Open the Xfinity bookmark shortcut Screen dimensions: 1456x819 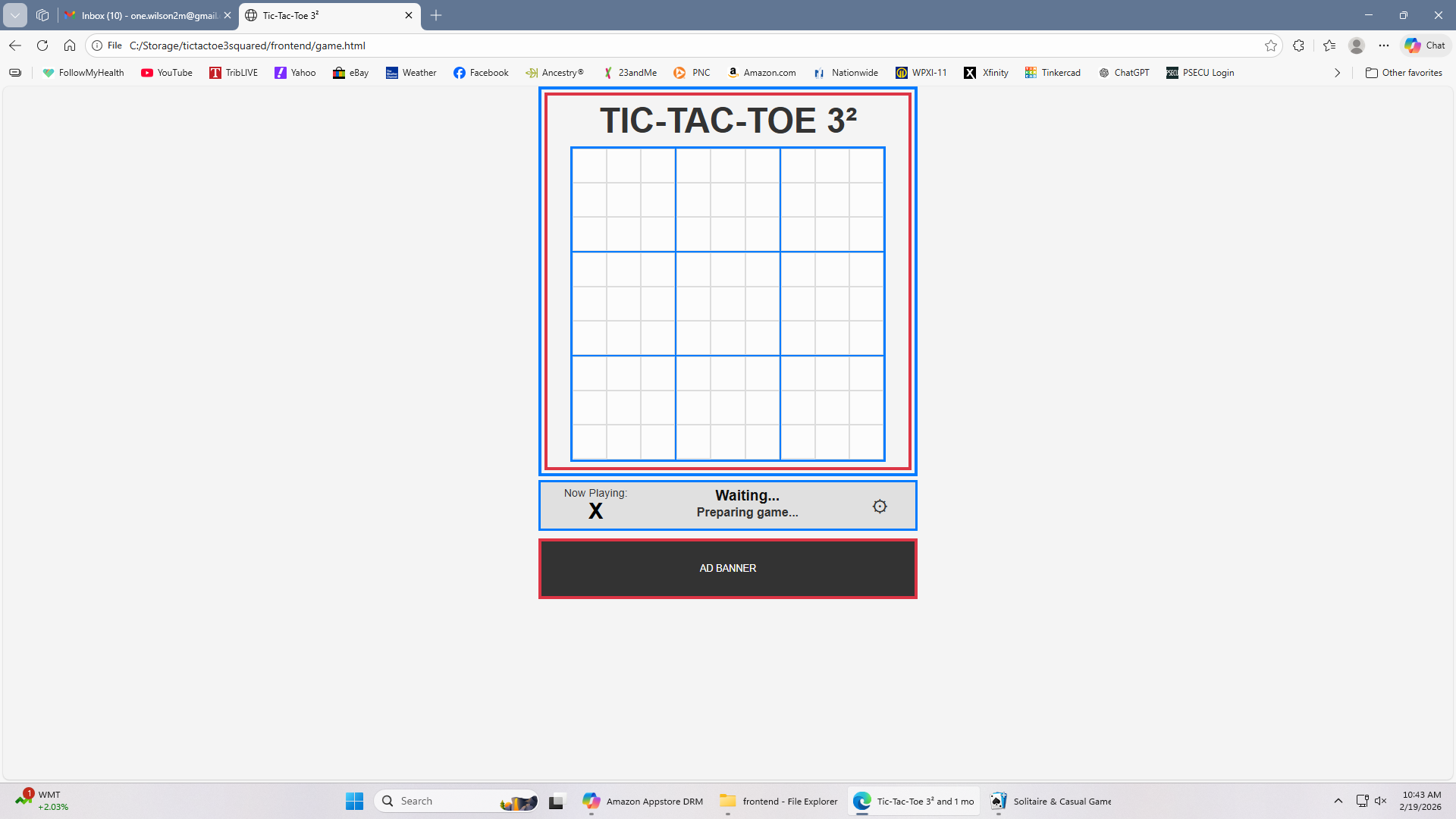986,72
